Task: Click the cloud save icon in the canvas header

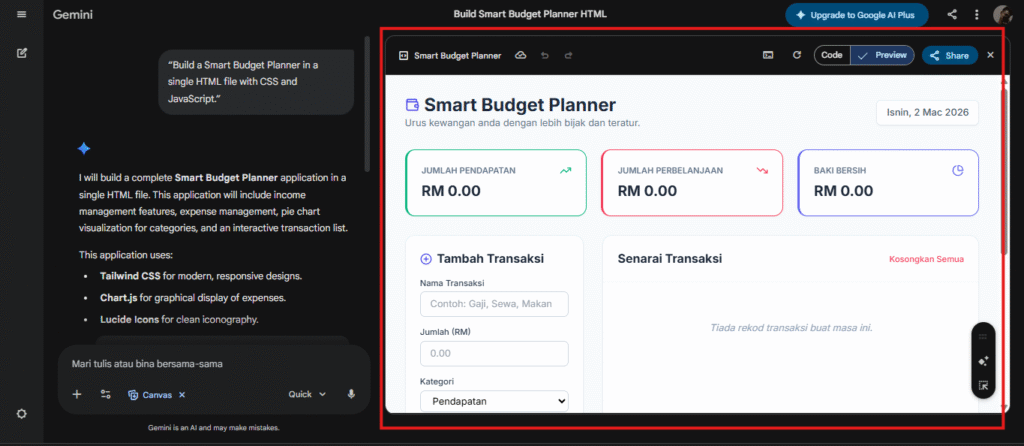Action: point(521,55)
